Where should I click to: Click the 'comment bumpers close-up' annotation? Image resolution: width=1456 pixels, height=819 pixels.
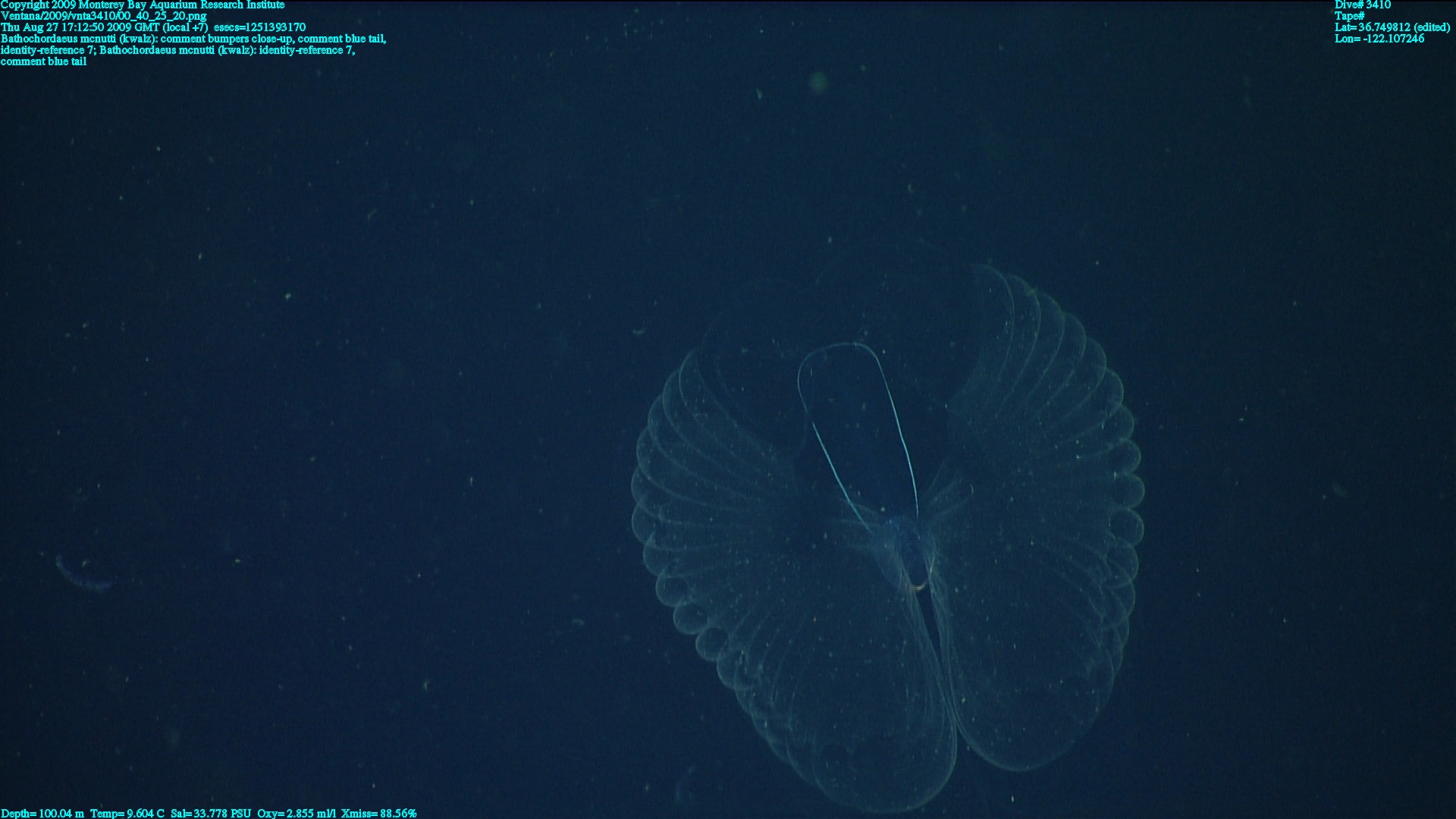pyautogui.click(x=227, y=39)
